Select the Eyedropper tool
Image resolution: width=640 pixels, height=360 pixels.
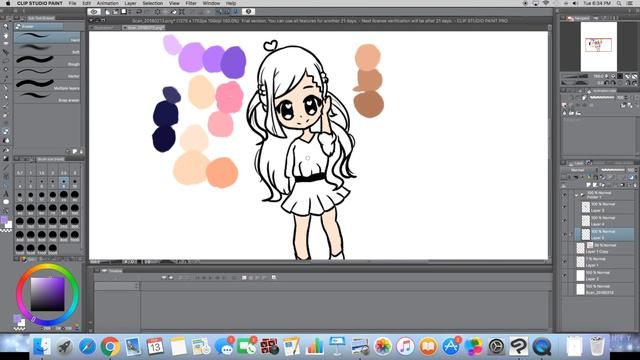click(6, 78)
